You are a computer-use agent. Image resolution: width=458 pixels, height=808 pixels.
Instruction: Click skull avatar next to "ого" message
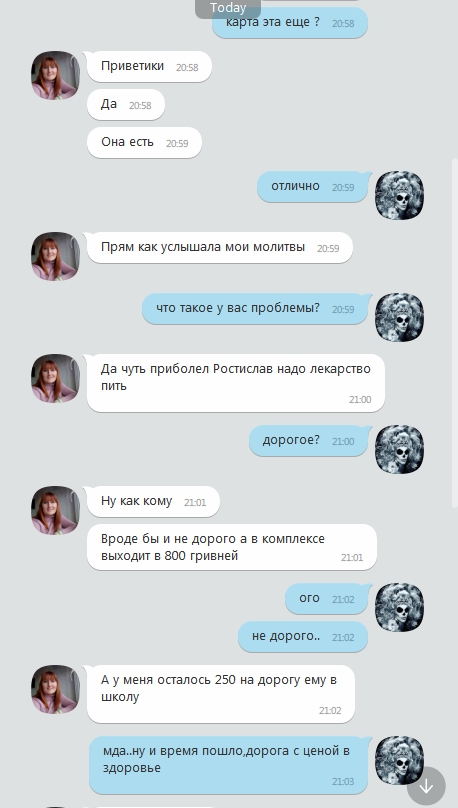point(399,608)
